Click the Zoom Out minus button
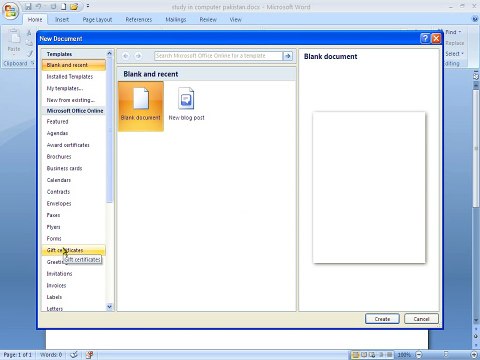 [x=419, y=355]
